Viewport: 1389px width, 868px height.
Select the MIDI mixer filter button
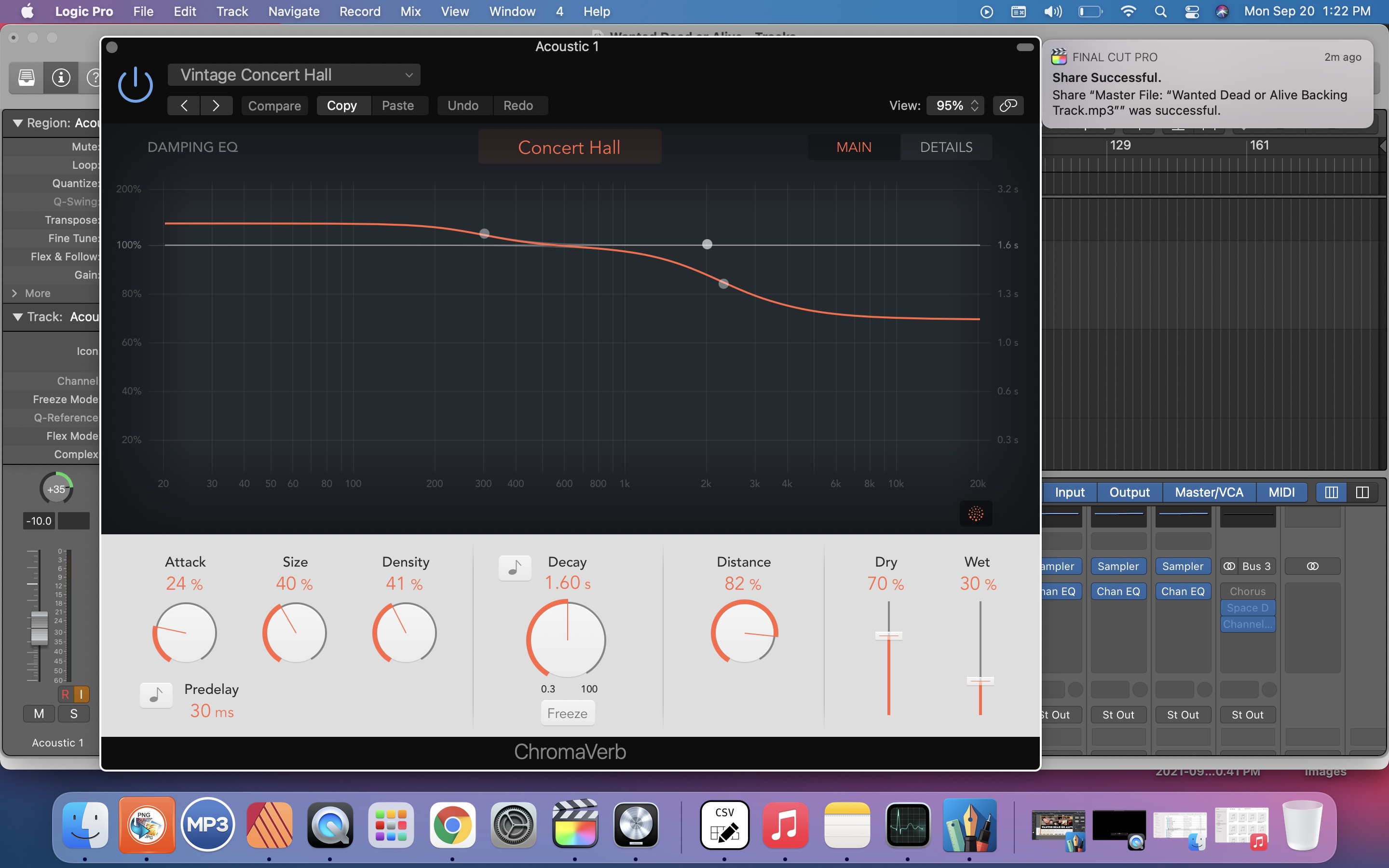(x=1281, y=492)
